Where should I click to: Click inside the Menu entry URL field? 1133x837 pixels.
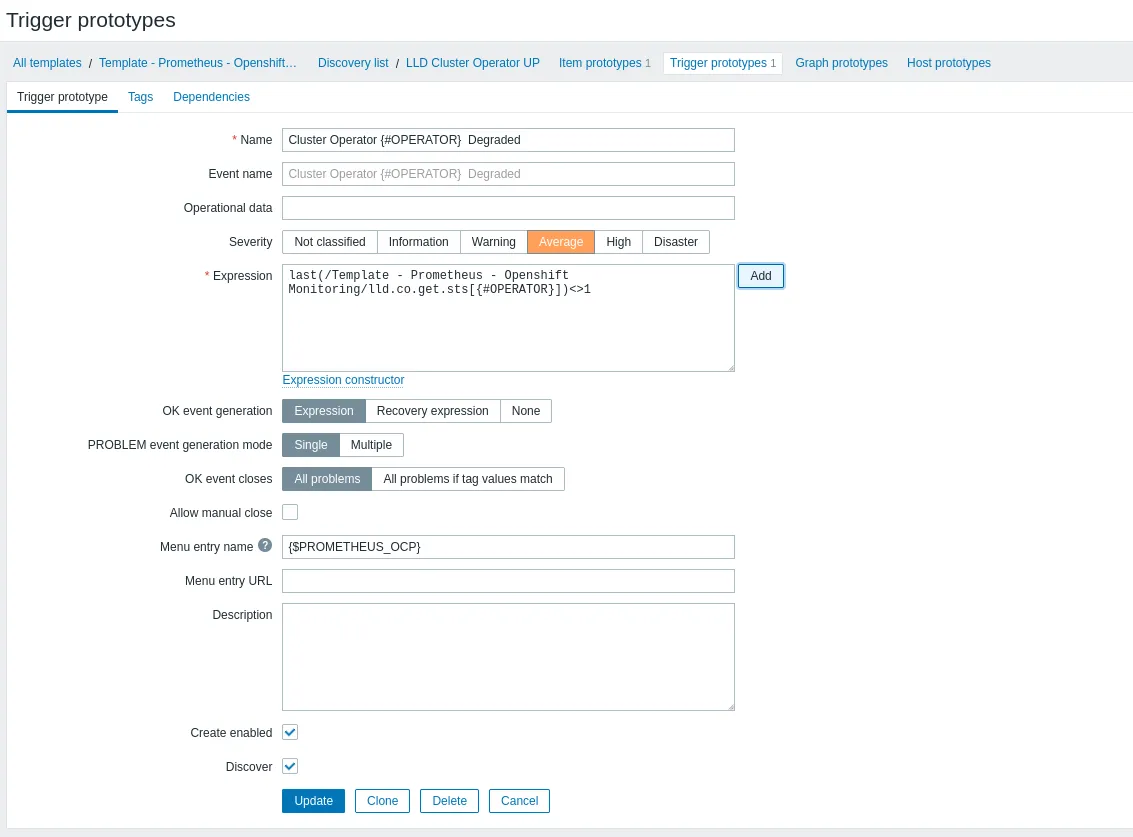point(508,580)
